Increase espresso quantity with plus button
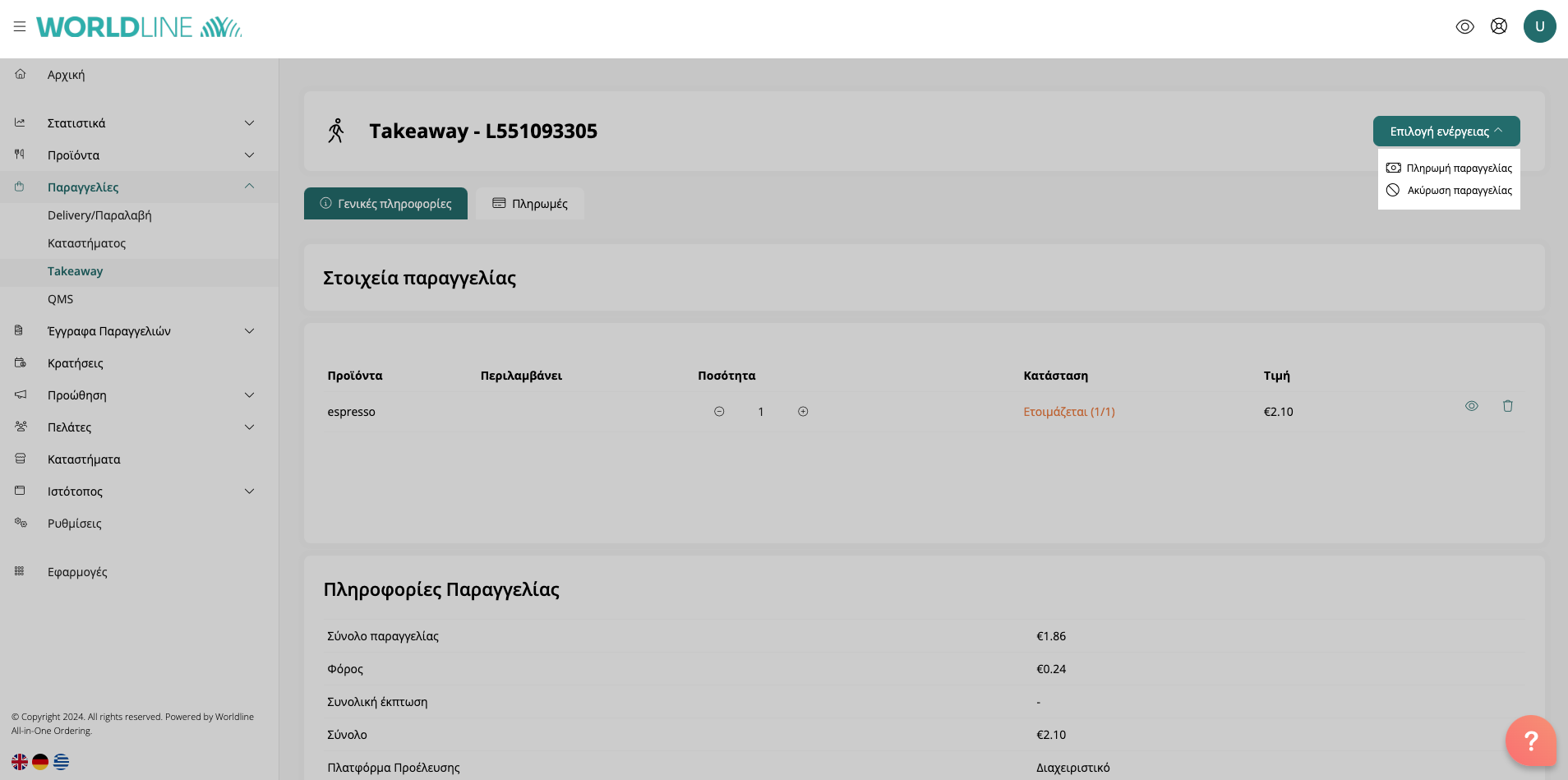 coord(803,412)
